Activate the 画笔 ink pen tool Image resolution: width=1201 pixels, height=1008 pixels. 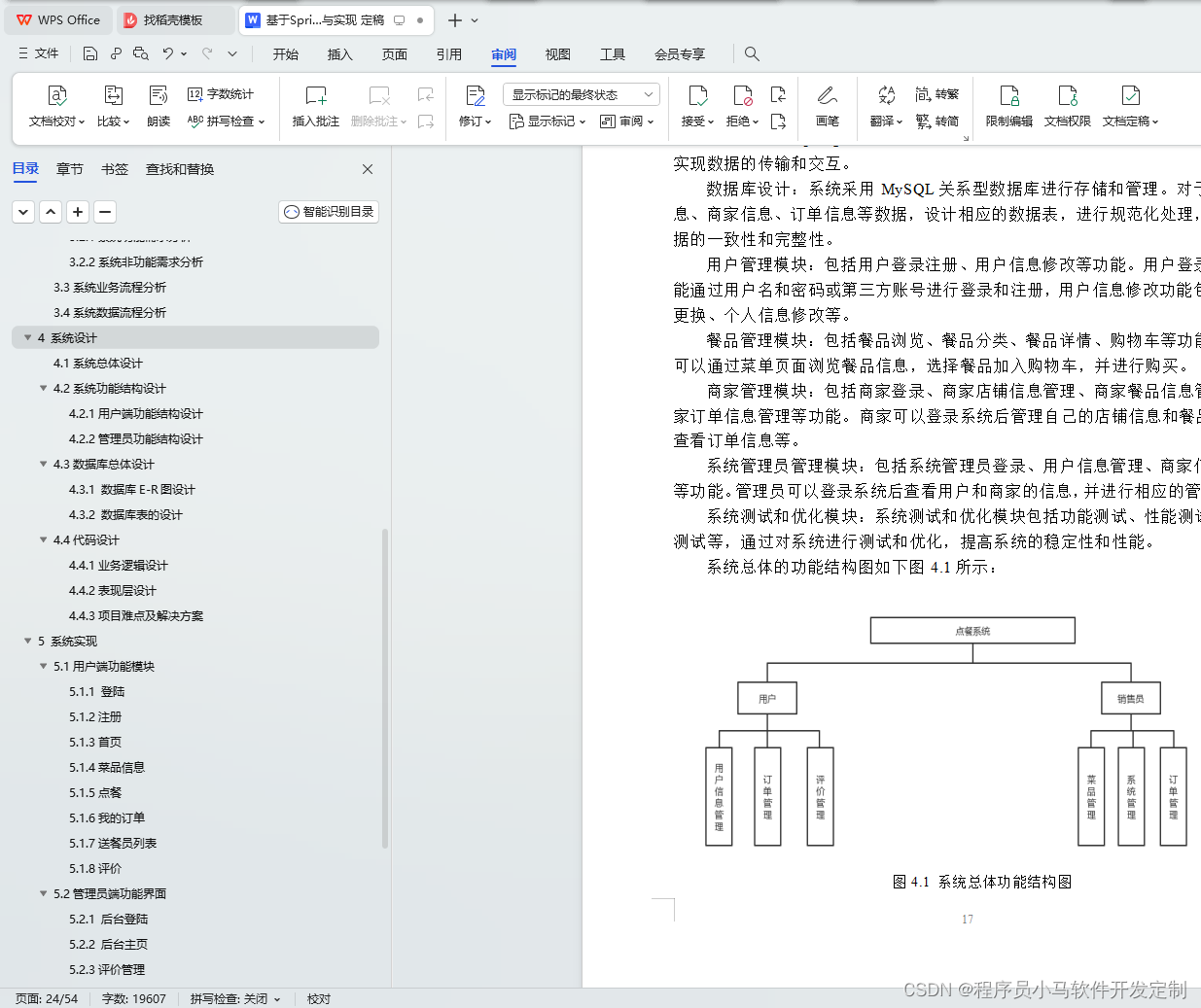click(x=828, y=107)
